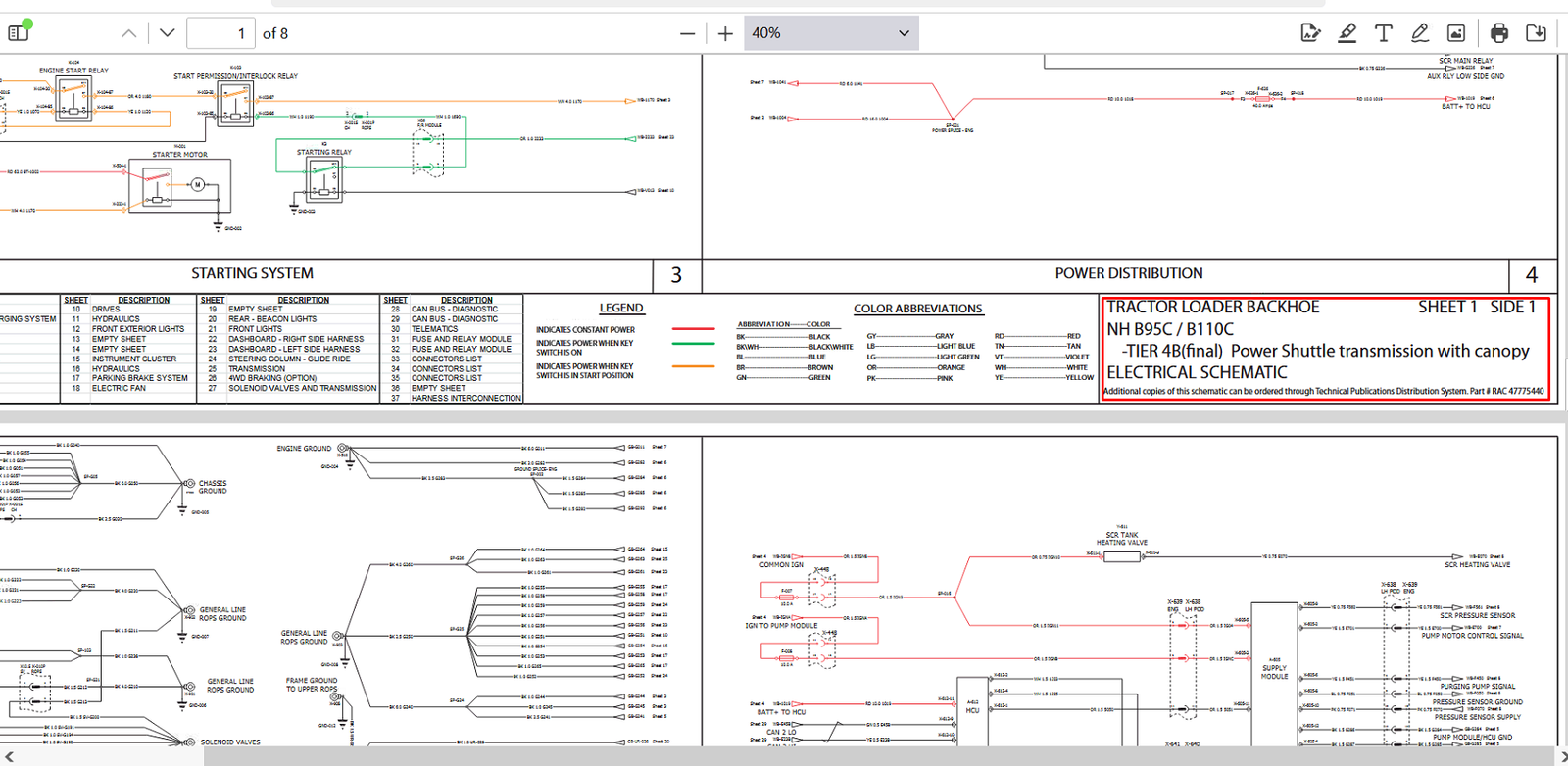
Task: Select the highlight tool
Action: (x=1347, y=33)
